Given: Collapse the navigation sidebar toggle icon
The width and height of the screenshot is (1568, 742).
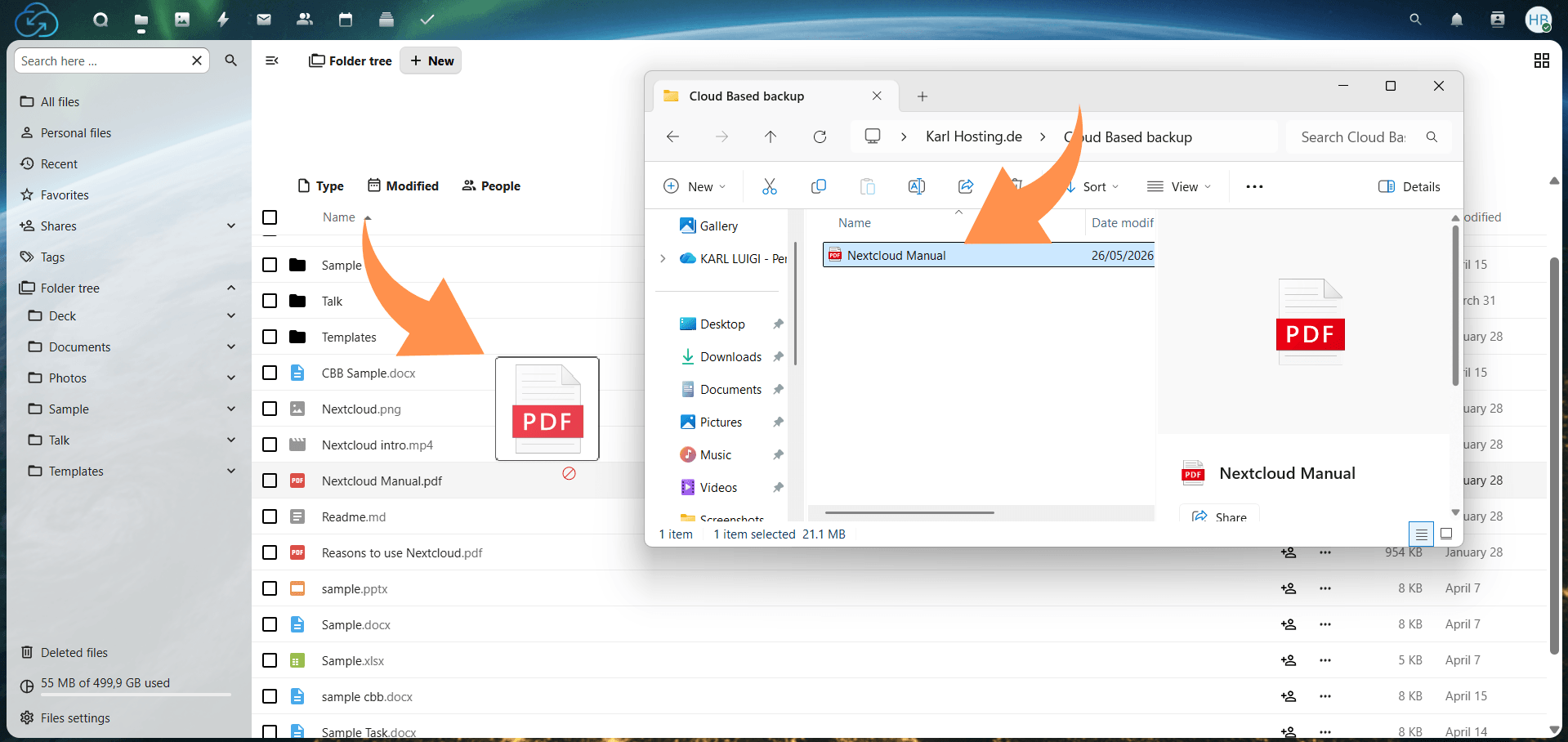Looking at the screenshot, I should 272,60.
